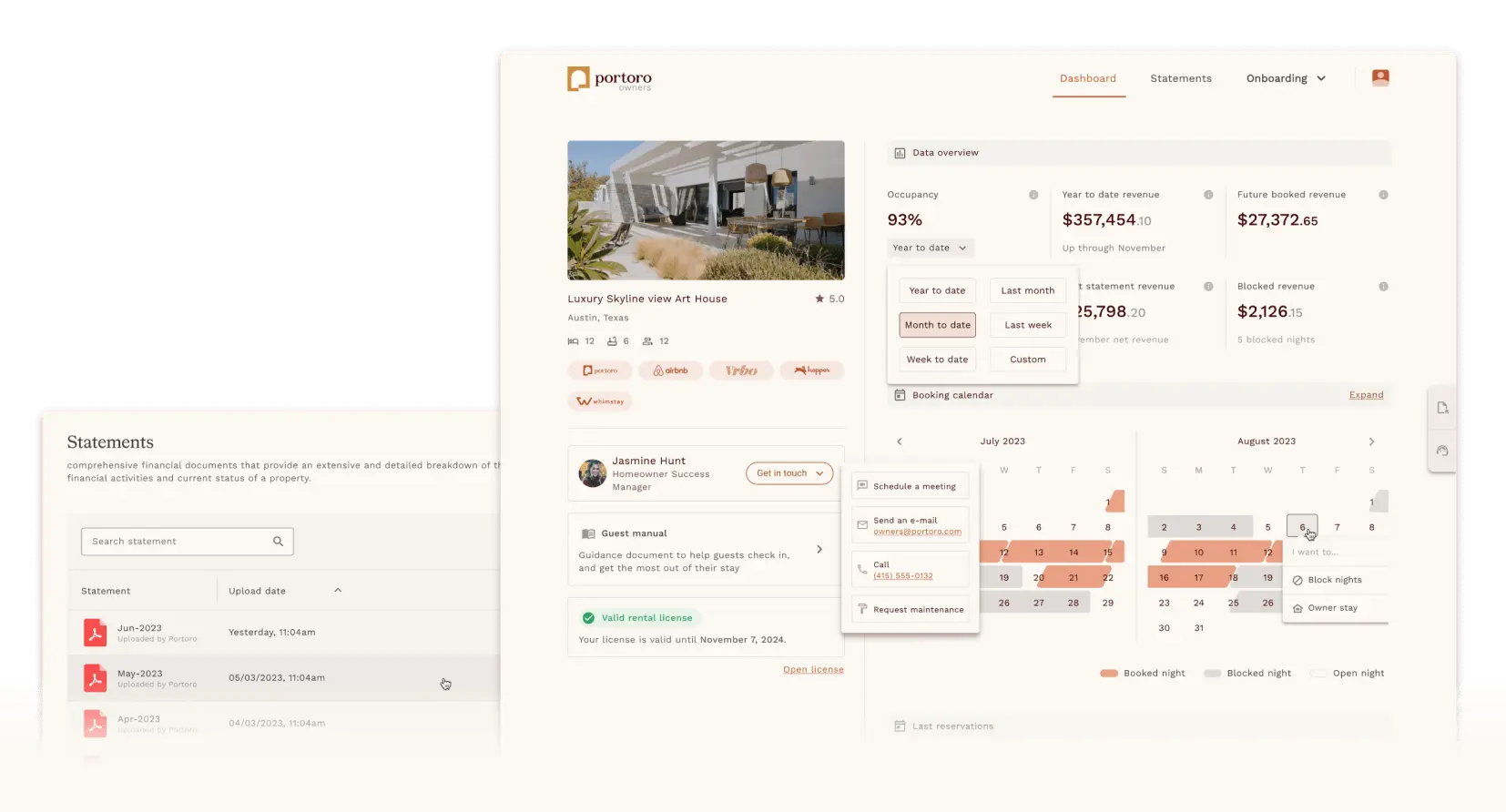The width and height of the screenshot is (1506, 812).
Task: Select the Month to date option
Action: click(x=937, y=325)
